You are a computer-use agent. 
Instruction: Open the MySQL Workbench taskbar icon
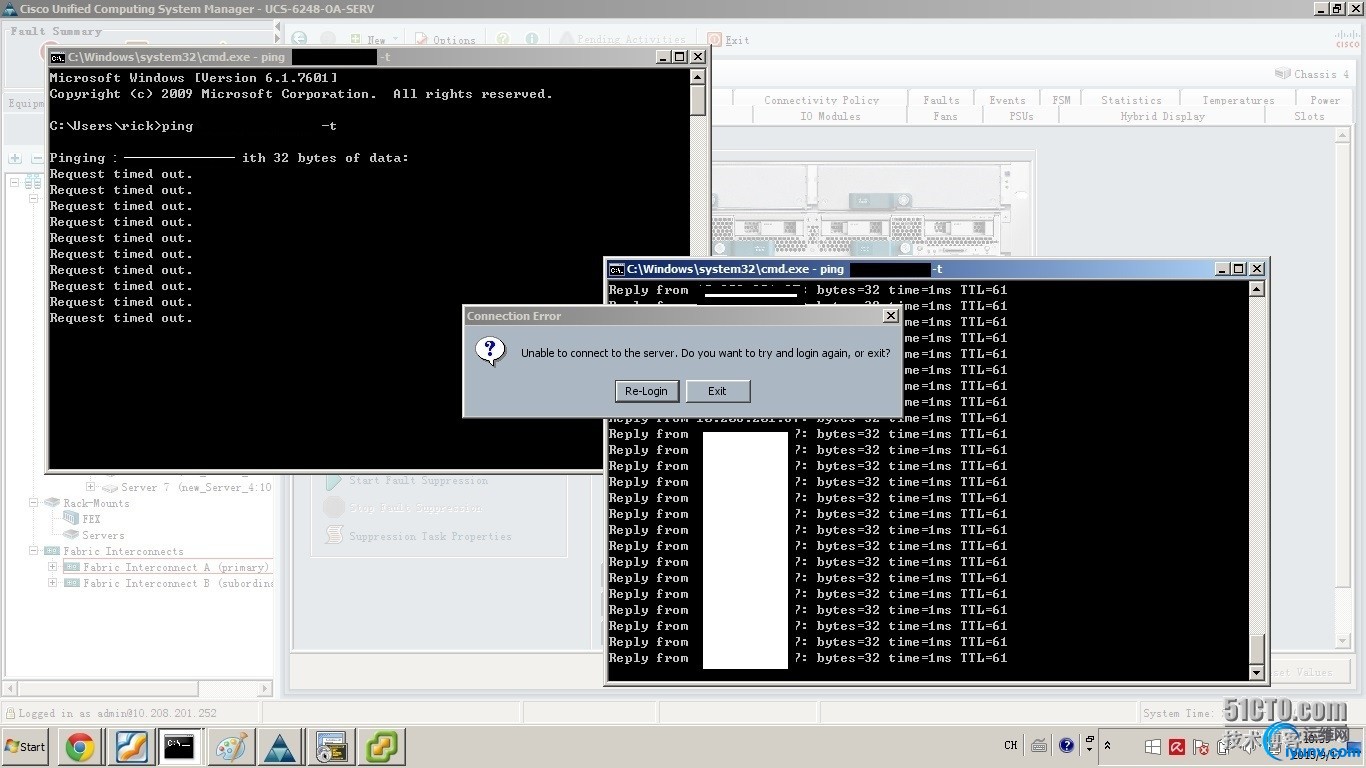132,747
